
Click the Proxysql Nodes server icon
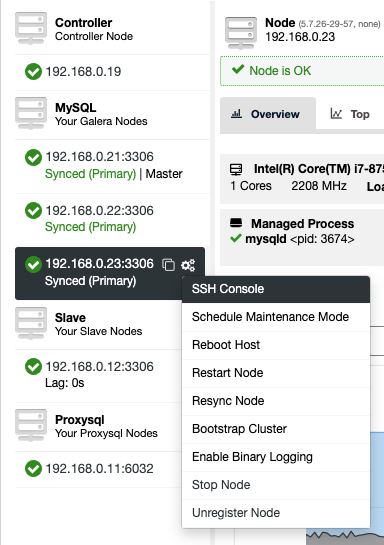31,425
